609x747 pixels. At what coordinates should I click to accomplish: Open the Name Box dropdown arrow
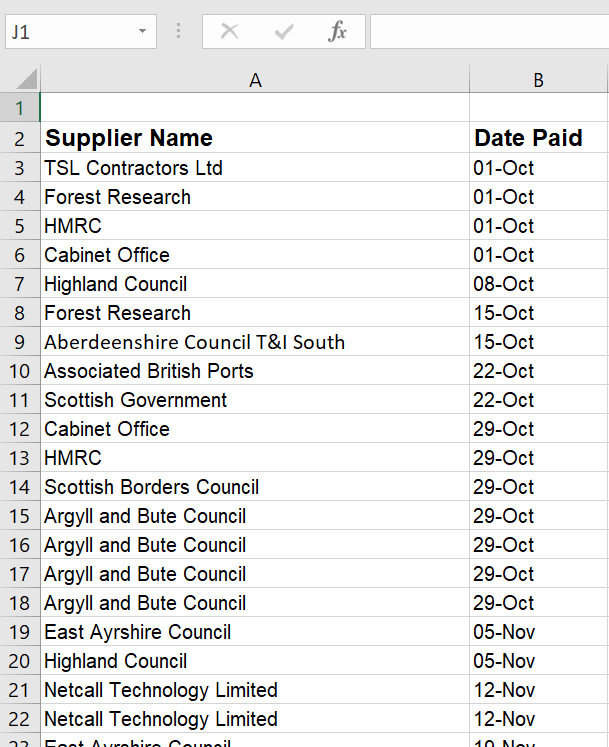pyautogui.click(x=143, y=32)
